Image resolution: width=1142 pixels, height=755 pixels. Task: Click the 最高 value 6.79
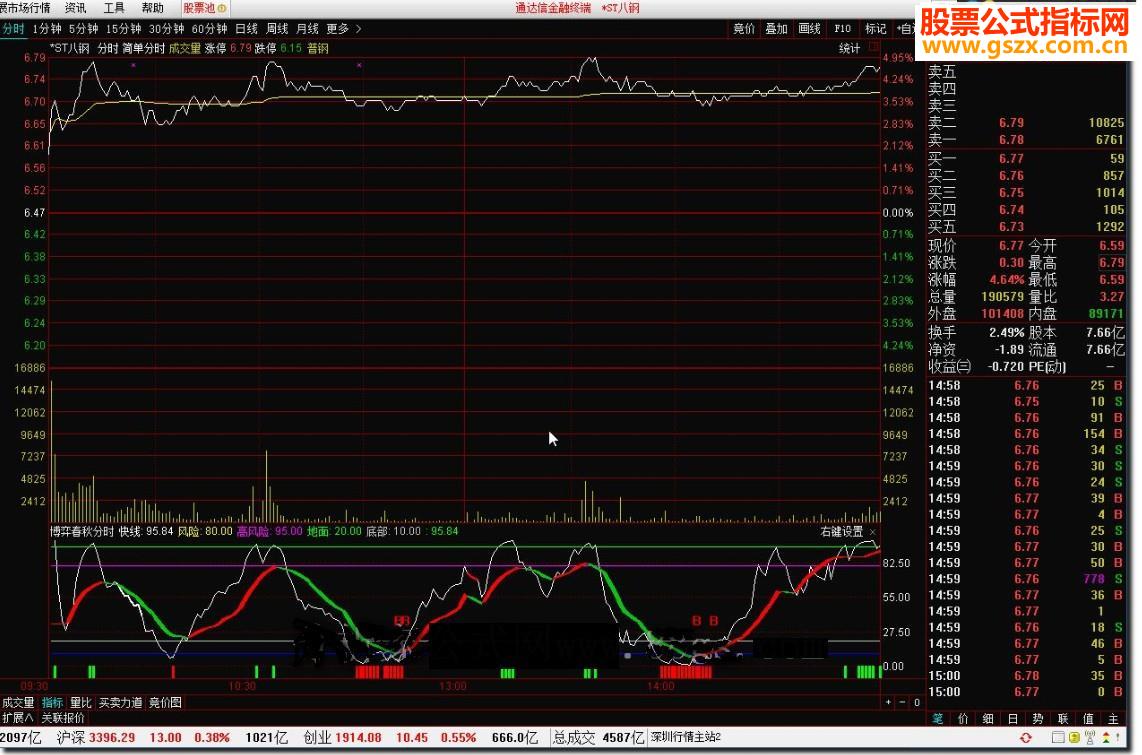[x=1111, y=262]
